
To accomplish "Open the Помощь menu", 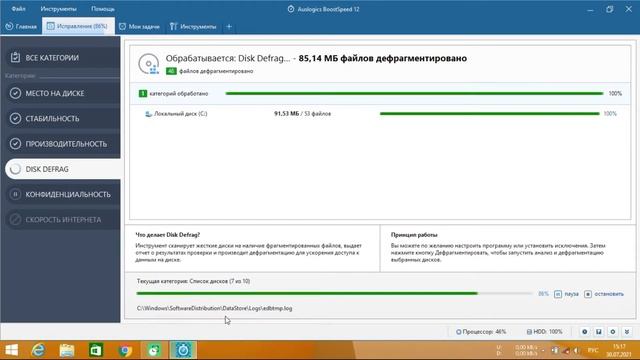I will 103,9.
